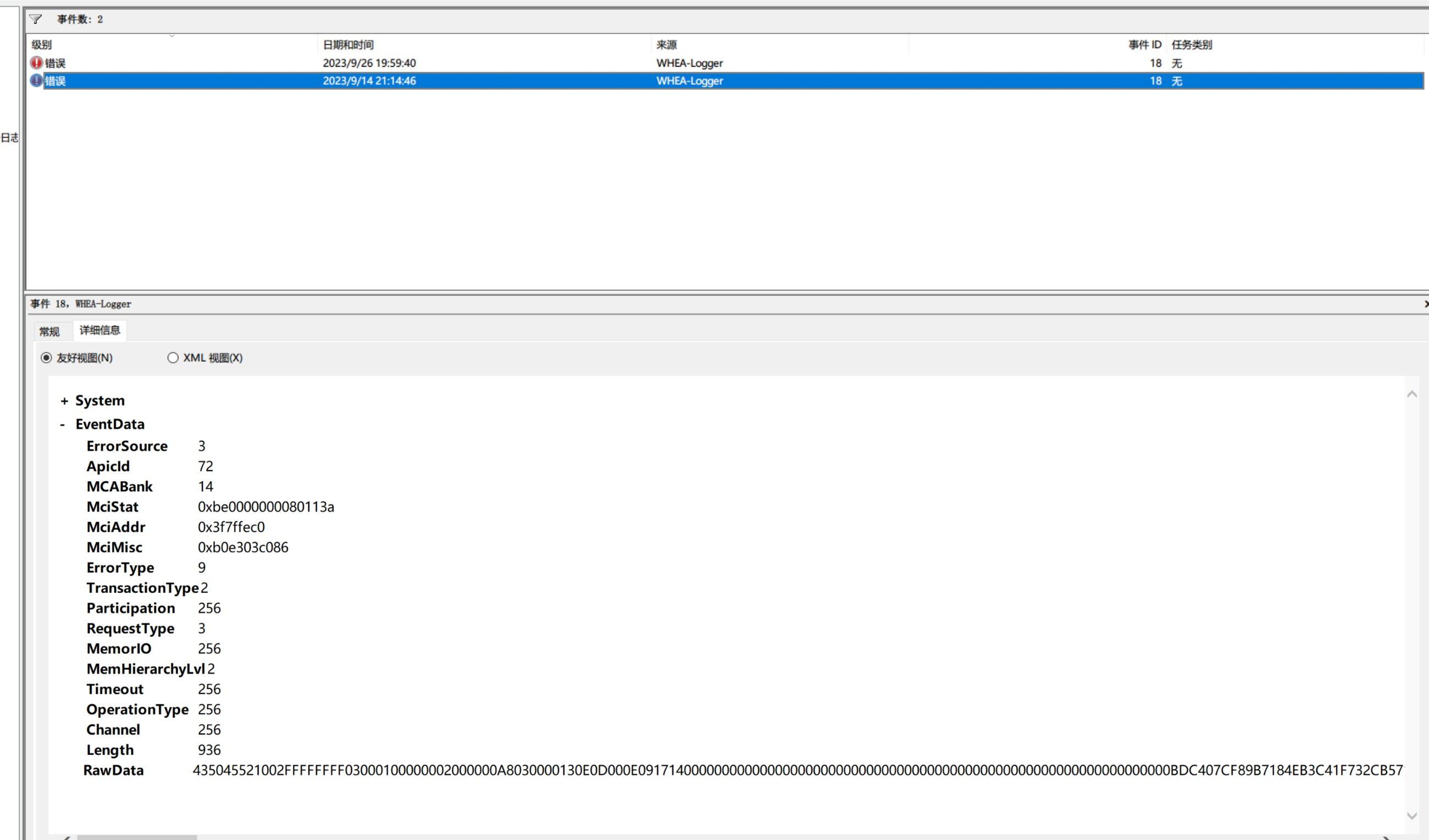Click the Timeout label
The height and width of the screenshot is (840, 1429).
point(115,689)
